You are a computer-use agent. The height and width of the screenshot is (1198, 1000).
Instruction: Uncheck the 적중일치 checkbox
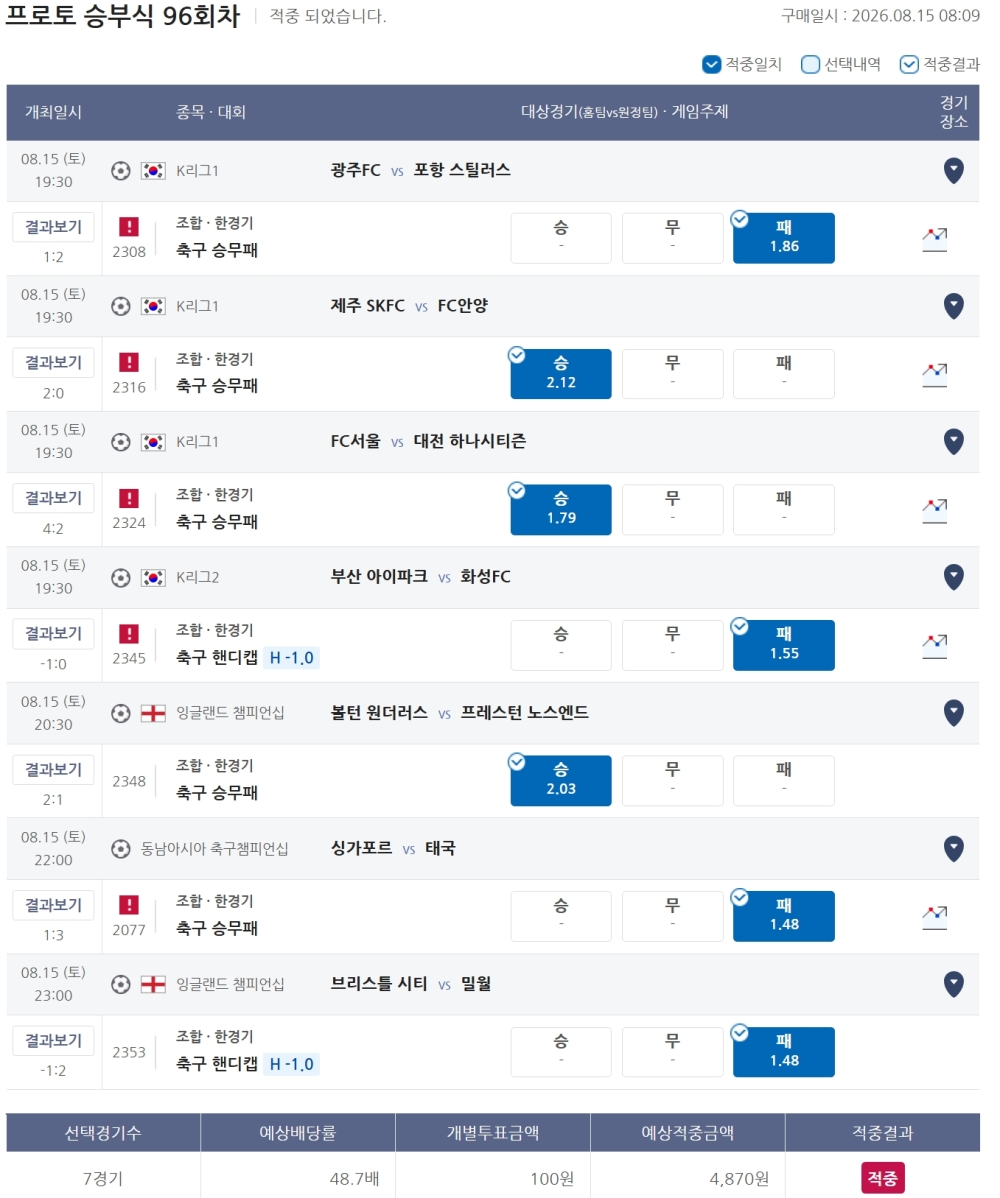point(711,64)
